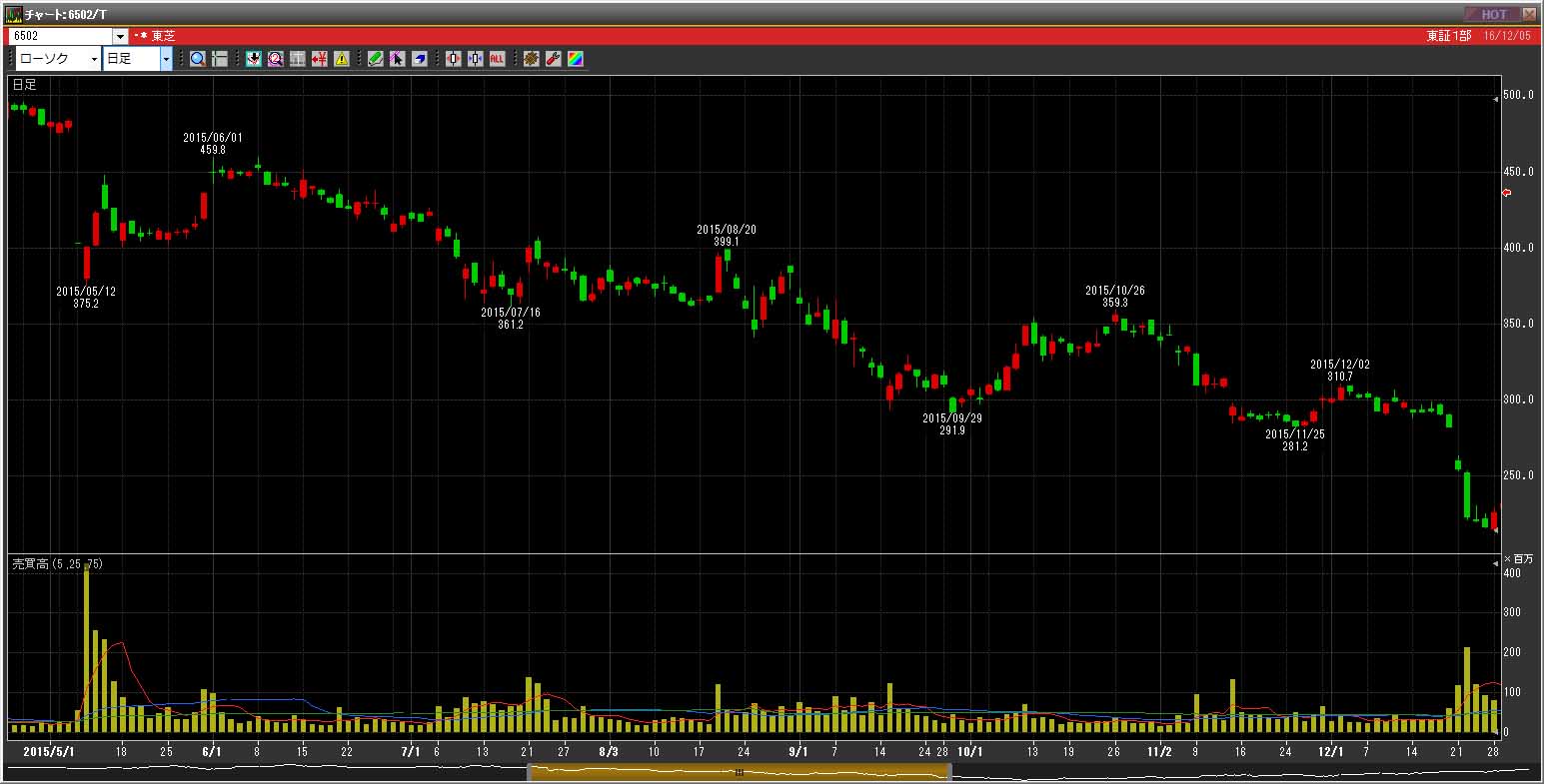Screen dimensions: 1544x784
Task: Select the green pencil drawing tool
Action: (376, 59)
